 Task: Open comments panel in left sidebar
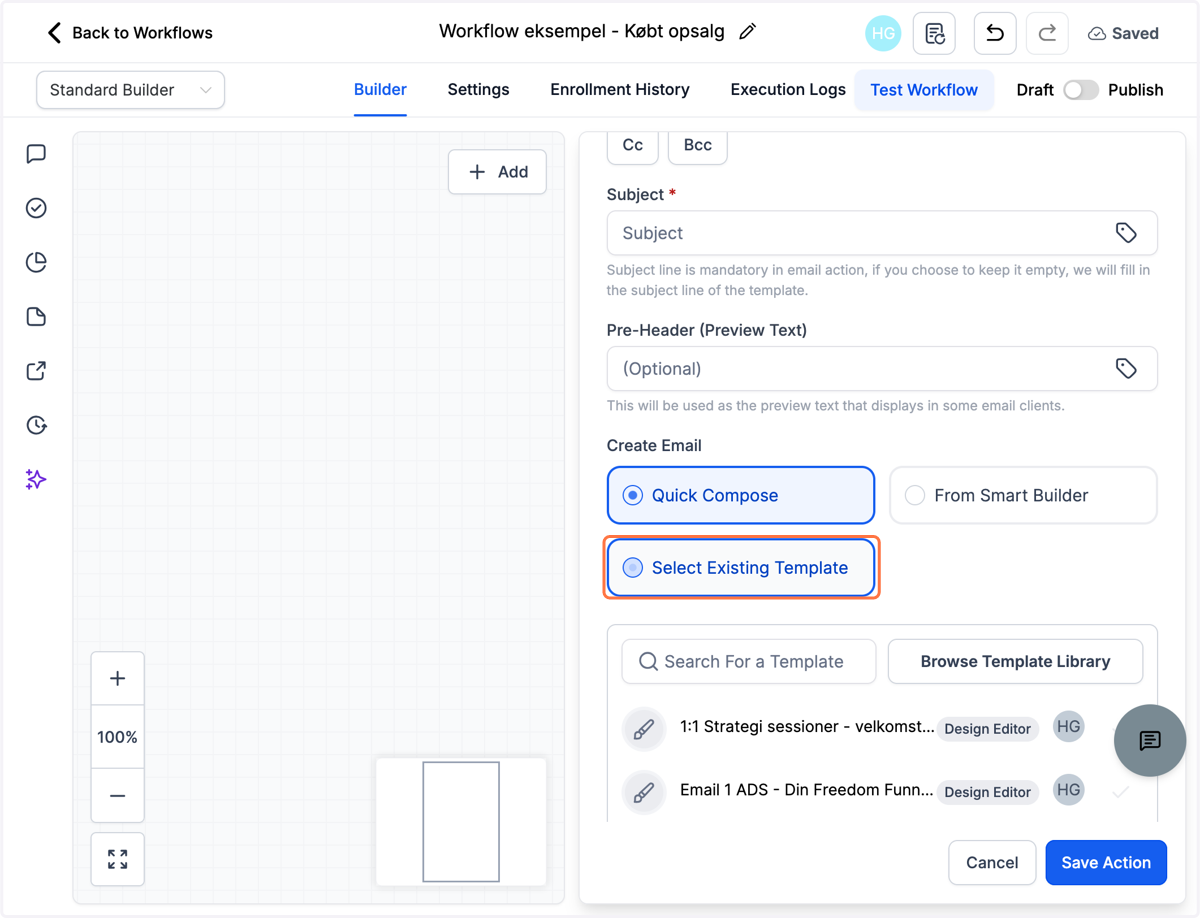pos(36,153)
